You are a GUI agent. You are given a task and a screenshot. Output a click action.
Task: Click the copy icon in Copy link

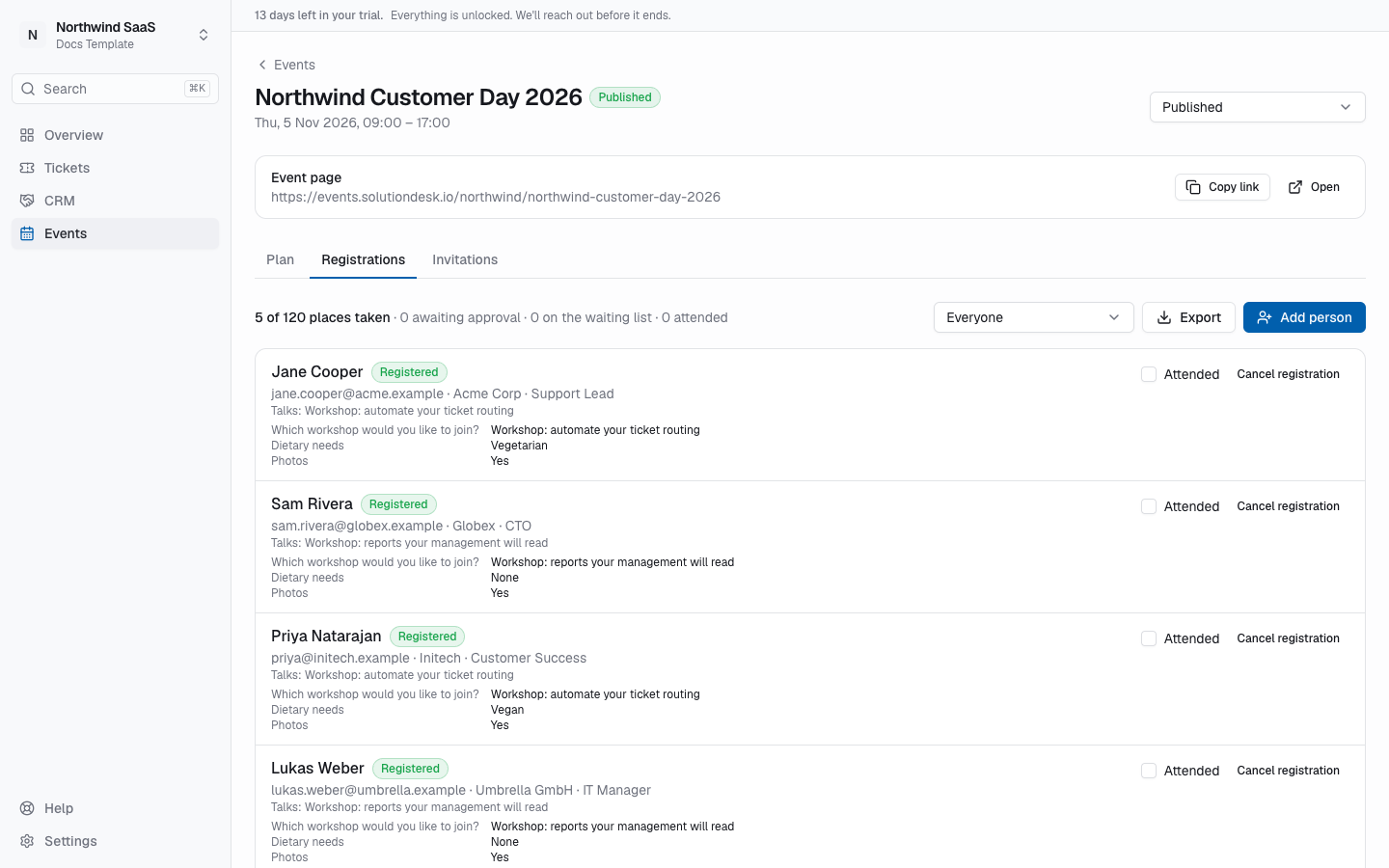point(1193,187)
